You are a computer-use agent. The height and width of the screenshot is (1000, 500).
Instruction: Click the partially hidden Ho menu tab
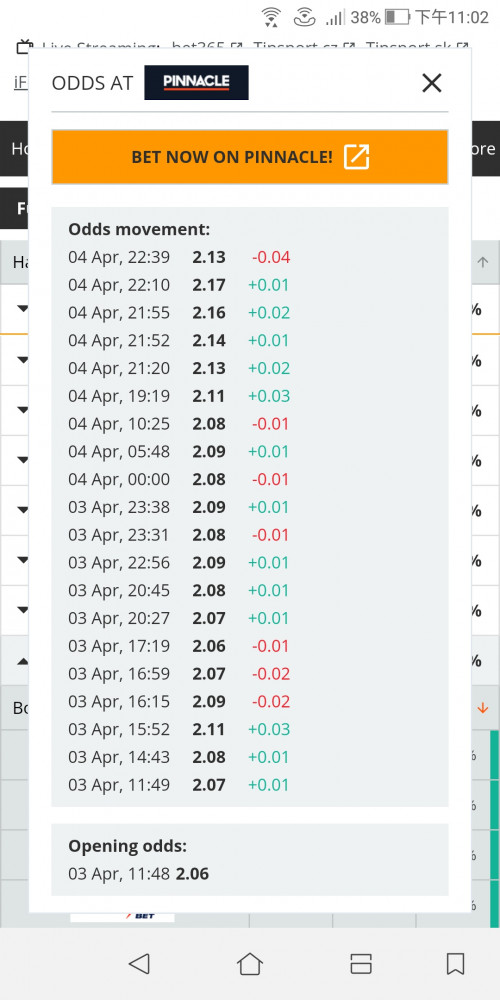tap(19, 149)
